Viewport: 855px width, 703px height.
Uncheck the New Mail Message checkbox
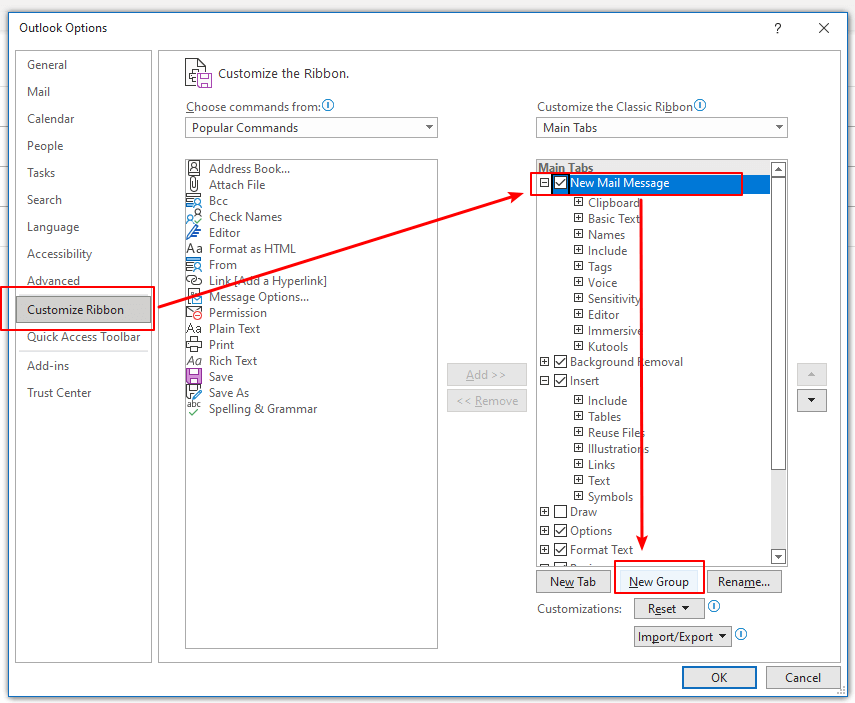coord(560,184)
